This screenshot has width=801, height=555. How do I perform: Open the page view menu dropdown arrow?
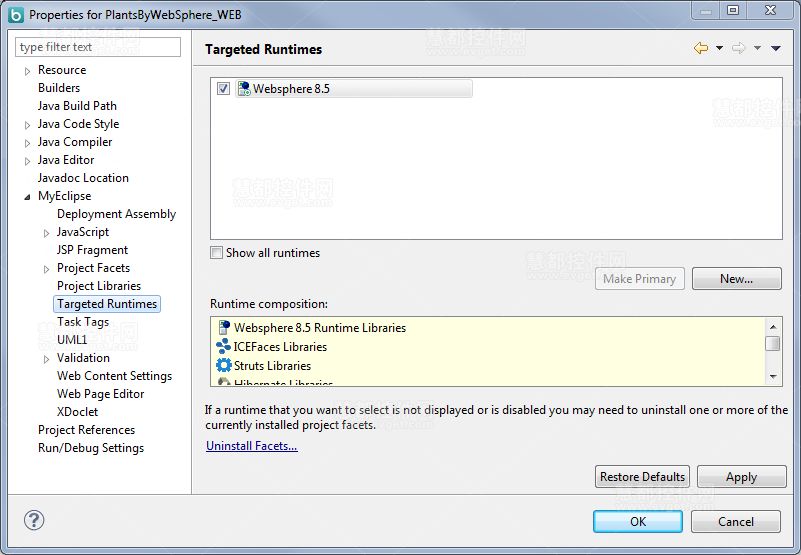776,48
